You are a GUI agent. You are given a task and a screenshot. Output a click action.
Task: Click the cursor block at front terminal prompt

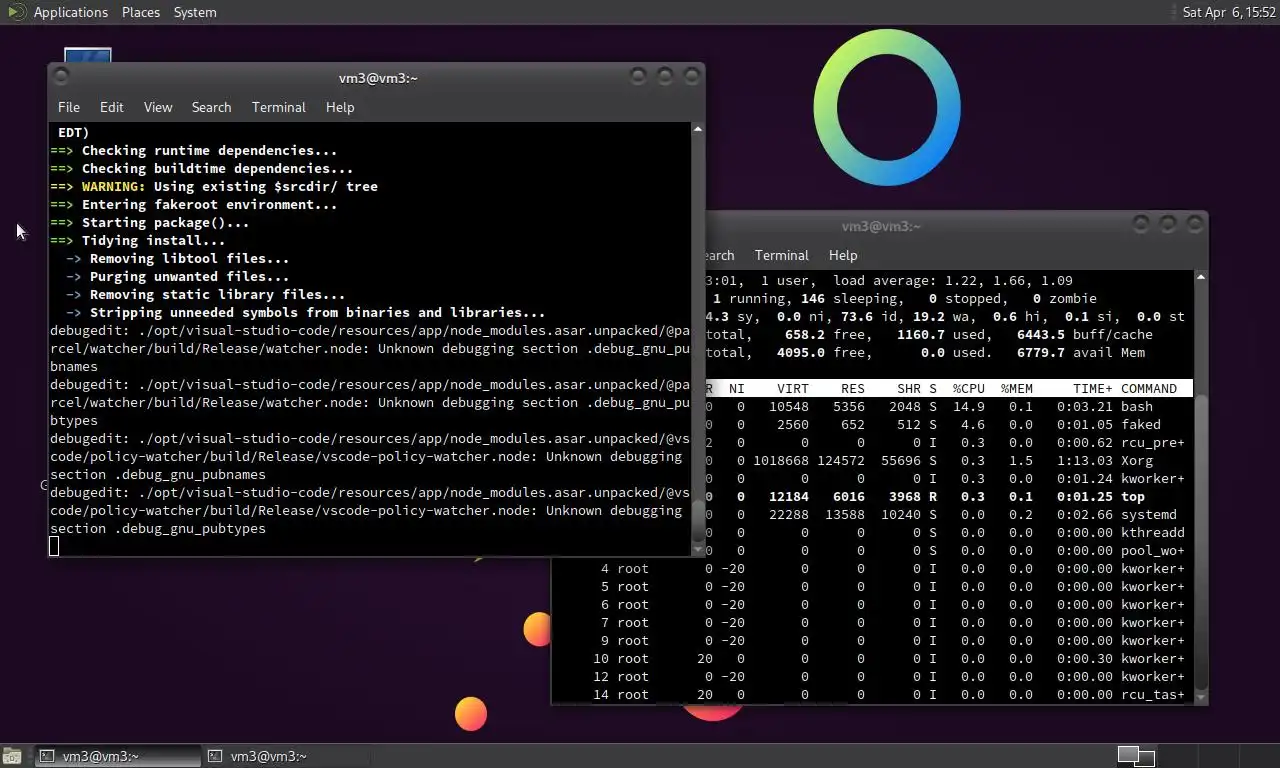coord(54,546)
